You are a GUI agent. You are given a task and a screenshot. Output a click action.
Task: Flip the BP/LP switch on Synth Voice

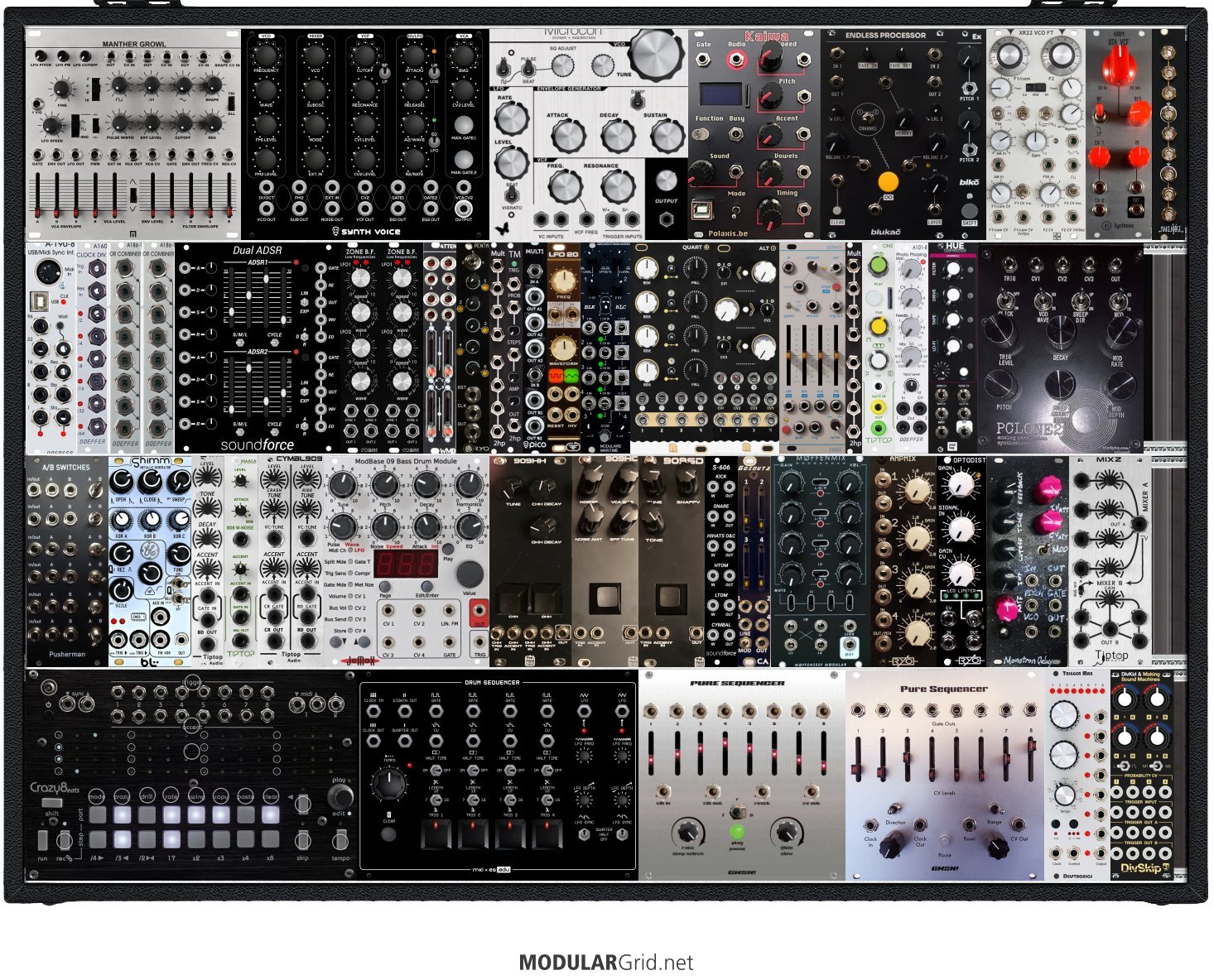pos(383,72)
